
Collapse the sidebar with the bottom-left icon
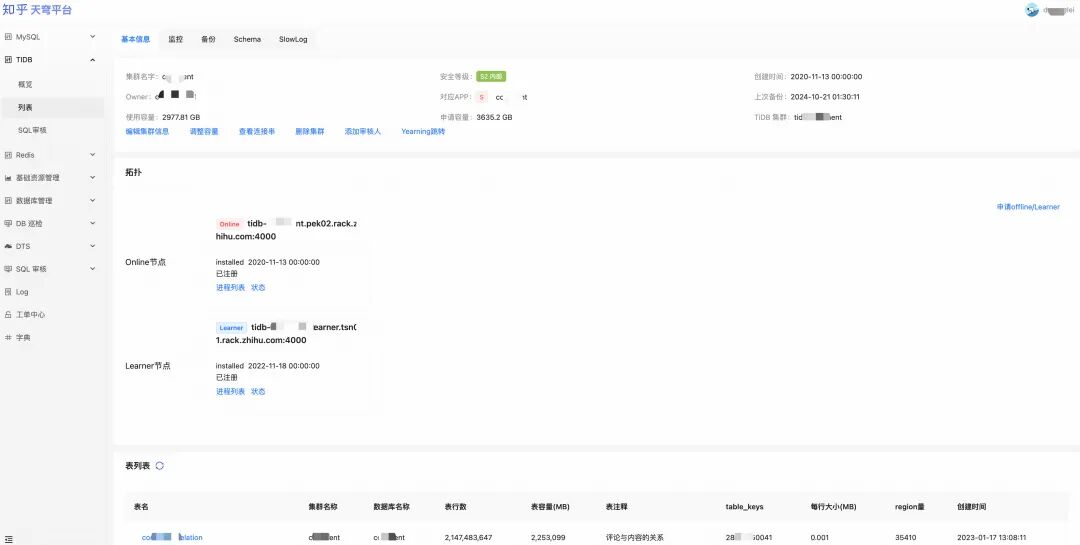[x=8, y=539]
